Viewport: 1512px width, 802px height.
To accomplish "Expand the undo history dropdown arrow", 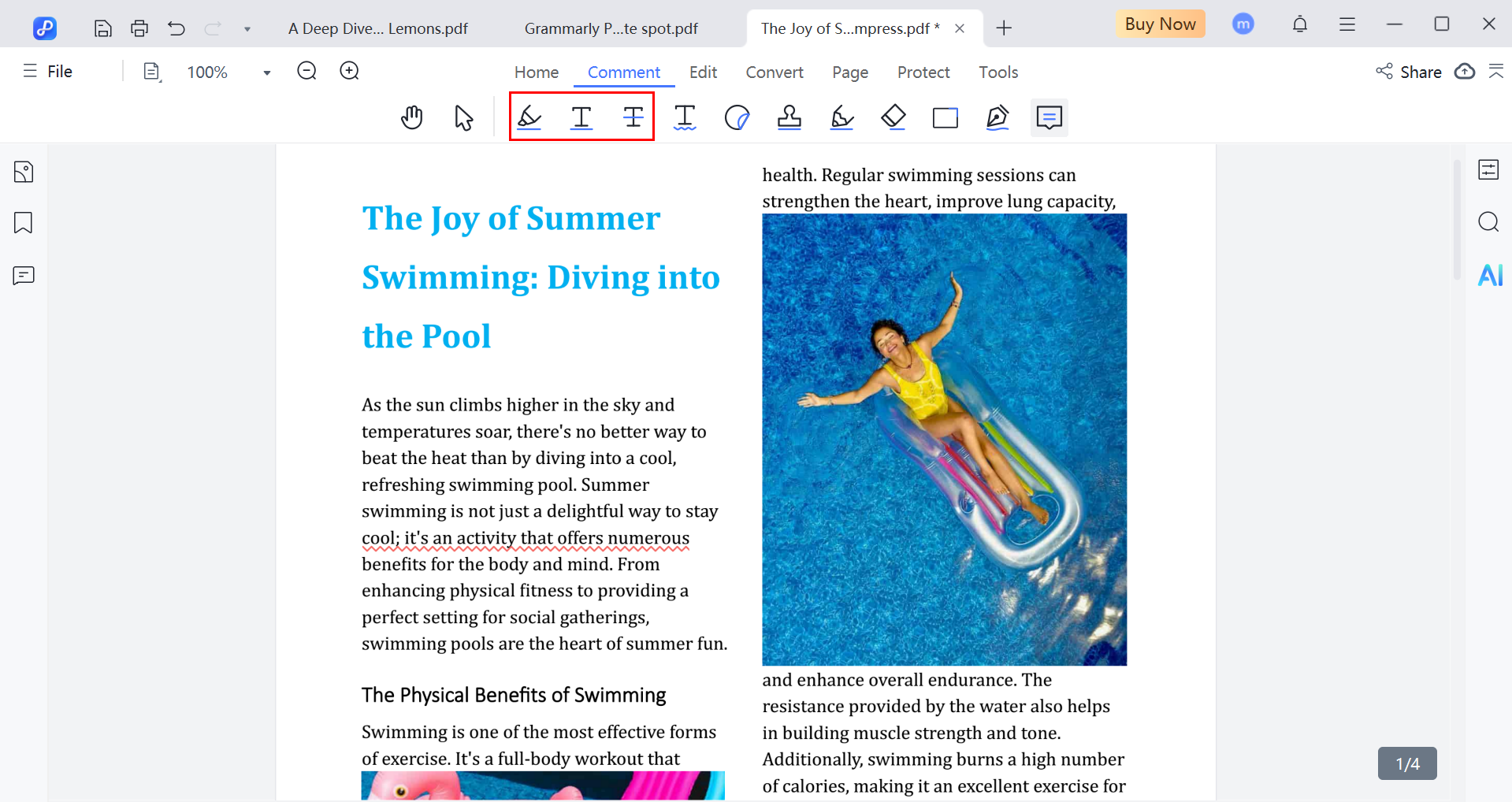I will point(247,28).
